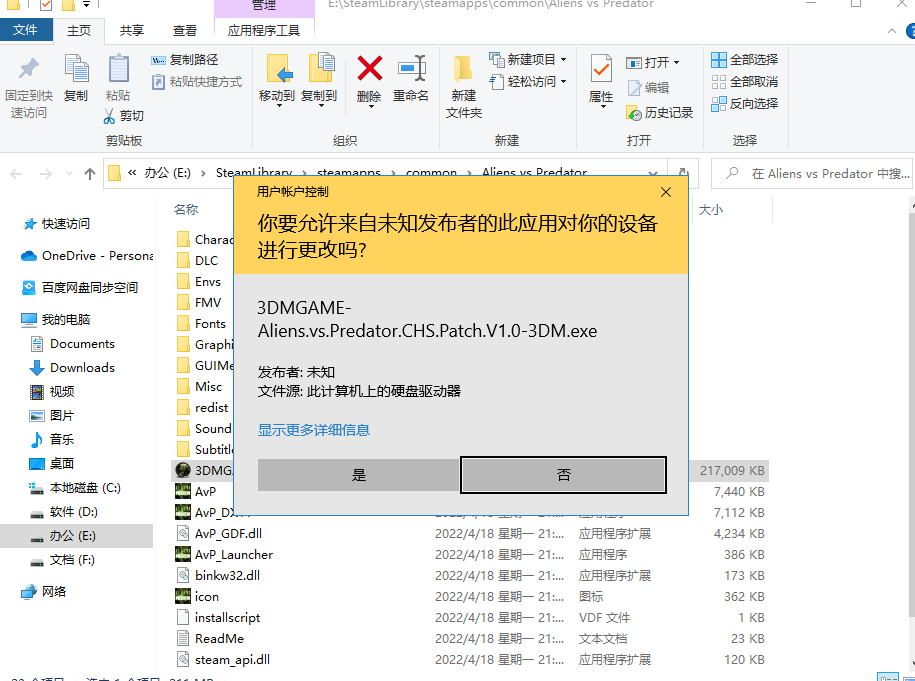Select the AvP_Launcher application icon
This screenshot has height=681, width=915.
click(x=183, y=554)
